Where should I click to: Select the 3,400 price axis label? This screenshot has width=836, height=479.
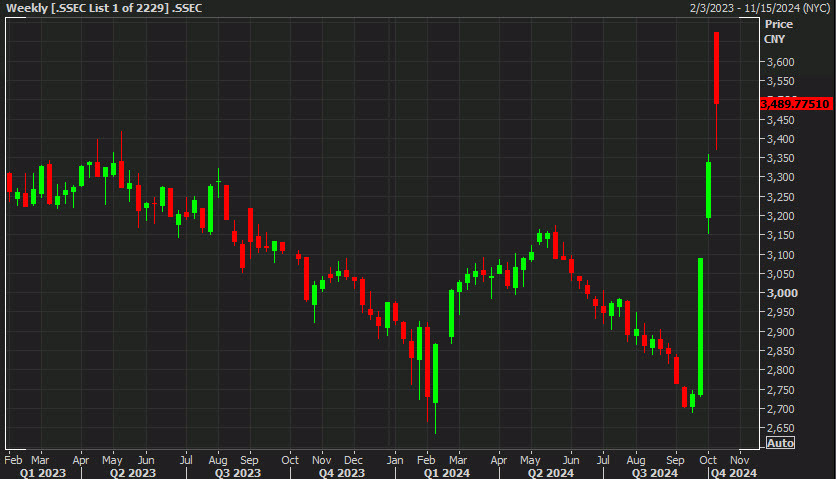(x=781, y=139)
